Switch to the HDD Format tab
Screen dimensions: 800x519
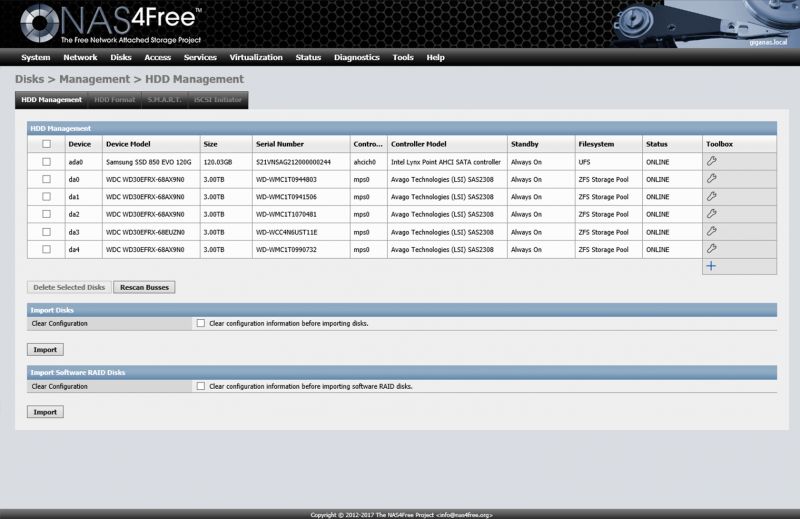(x=115, y=100)
